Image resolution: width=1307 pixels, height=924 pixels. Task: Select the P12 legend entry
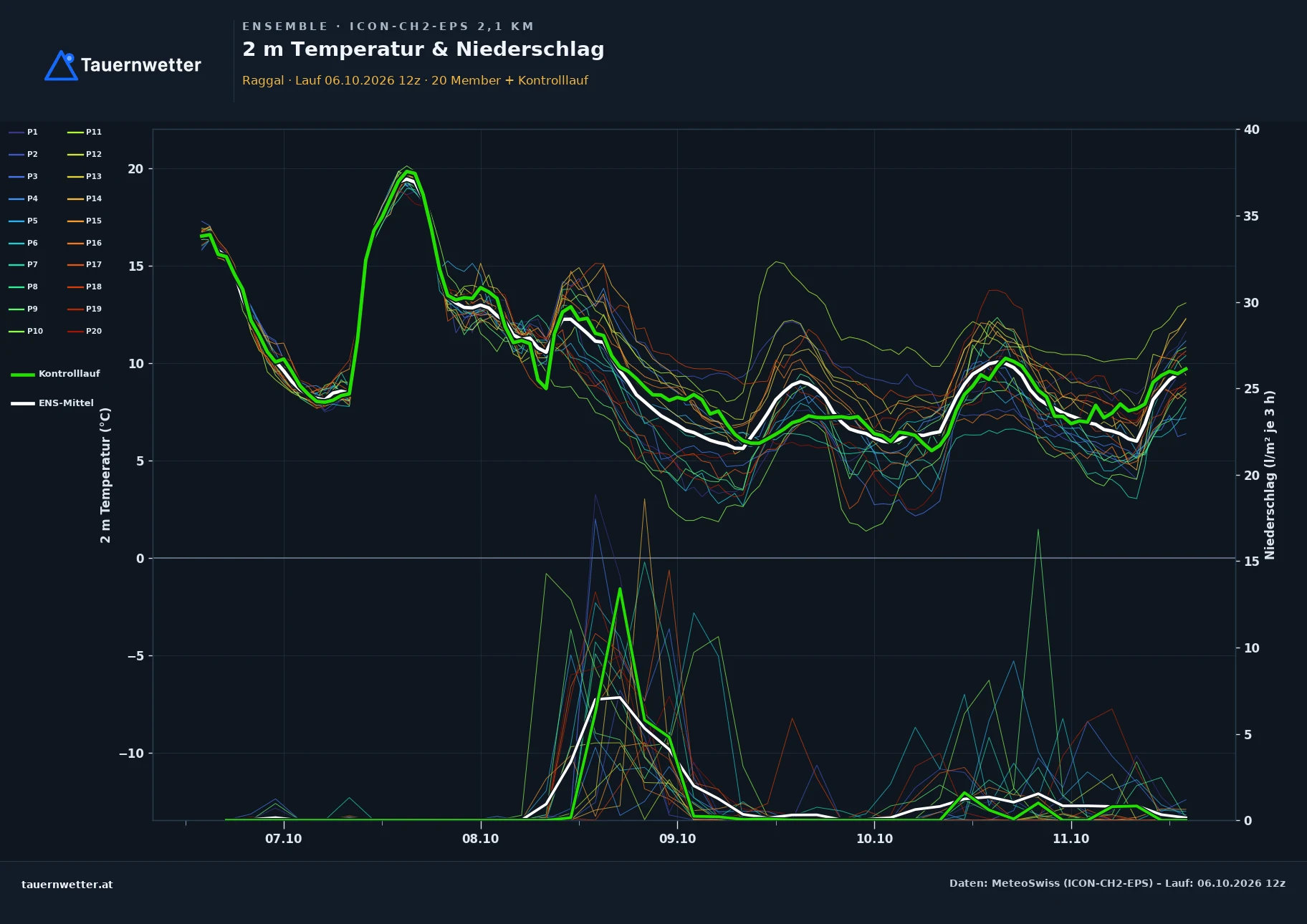(85, 154)
